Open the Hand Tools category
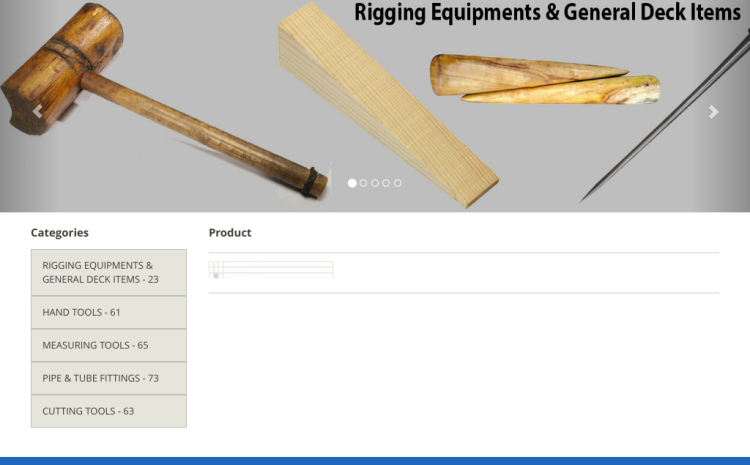 [x=109, y=312]
